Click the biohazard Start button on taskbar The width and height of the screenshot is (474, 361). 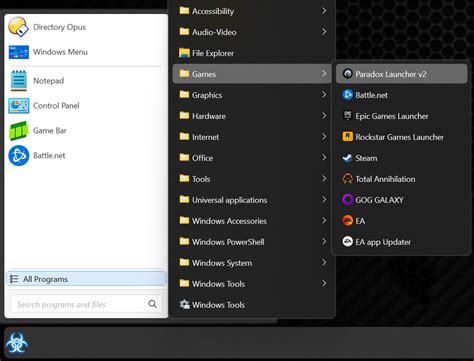pyautogui.click(x=17, y=343)
